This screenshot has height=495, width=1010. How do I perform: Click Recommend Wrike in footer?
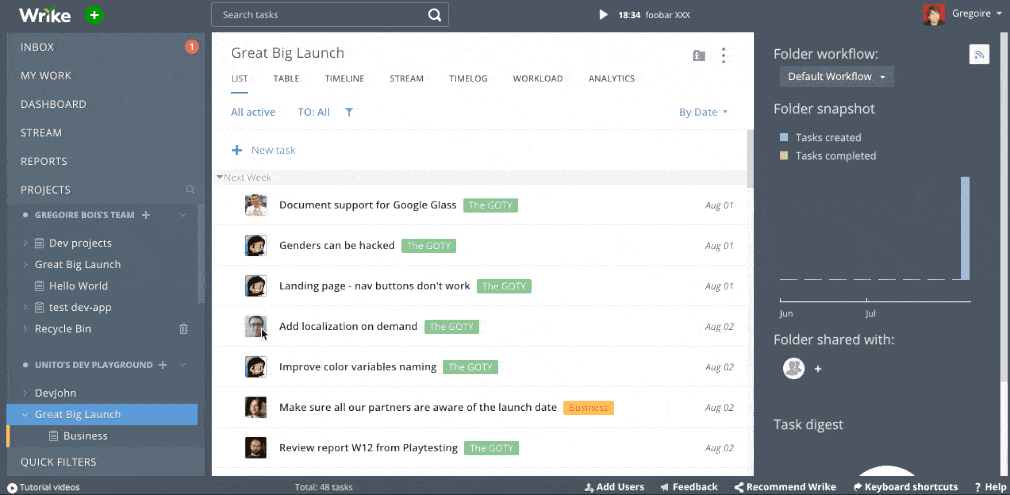[x=785, y=487]
